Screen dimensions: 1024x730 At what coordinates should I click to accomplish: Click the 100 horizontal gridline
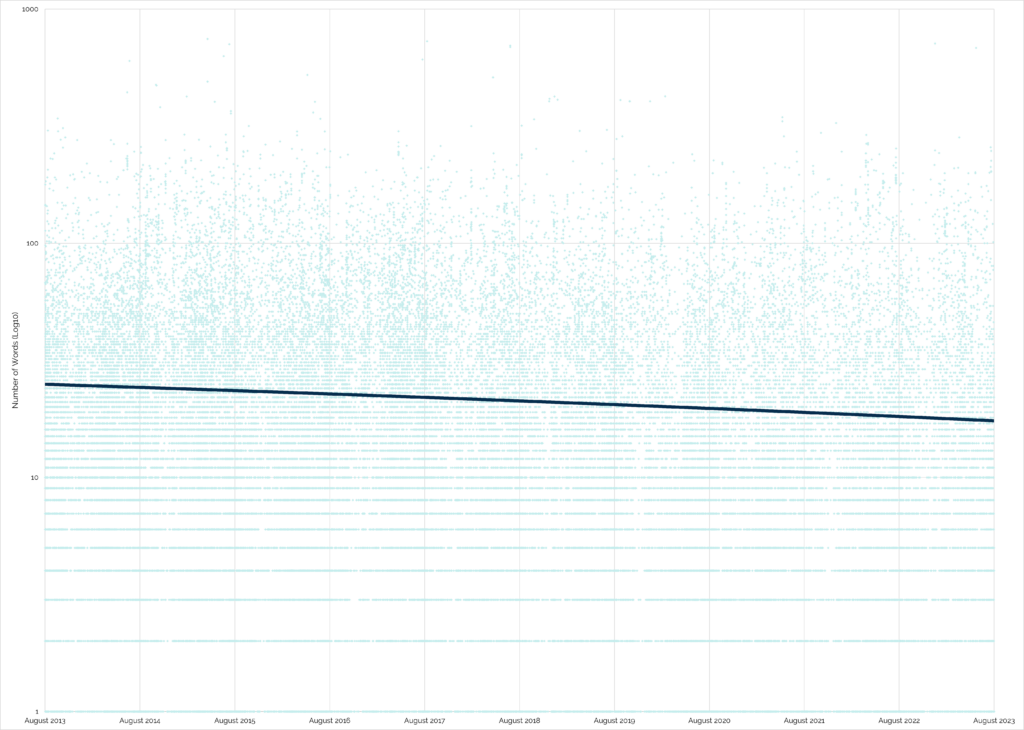500,242
